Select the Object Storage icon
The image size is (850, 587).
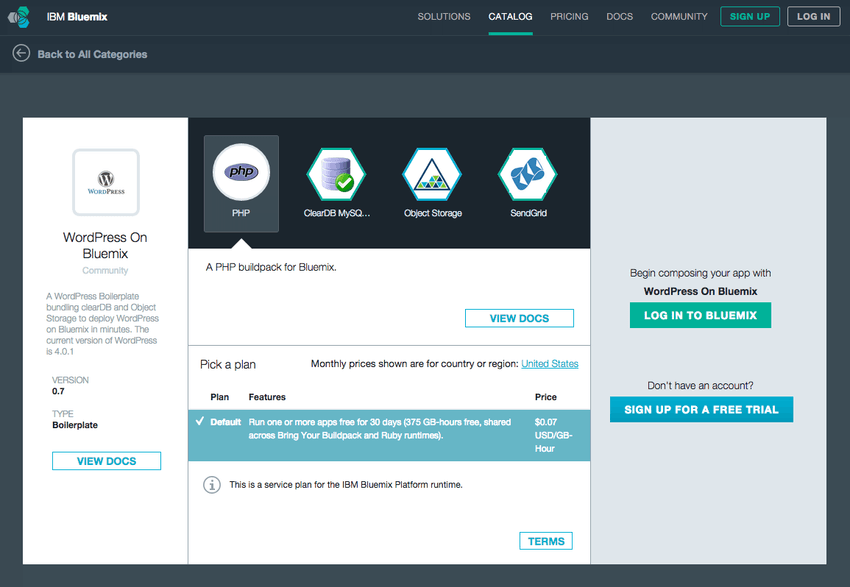tap(432, 174)
